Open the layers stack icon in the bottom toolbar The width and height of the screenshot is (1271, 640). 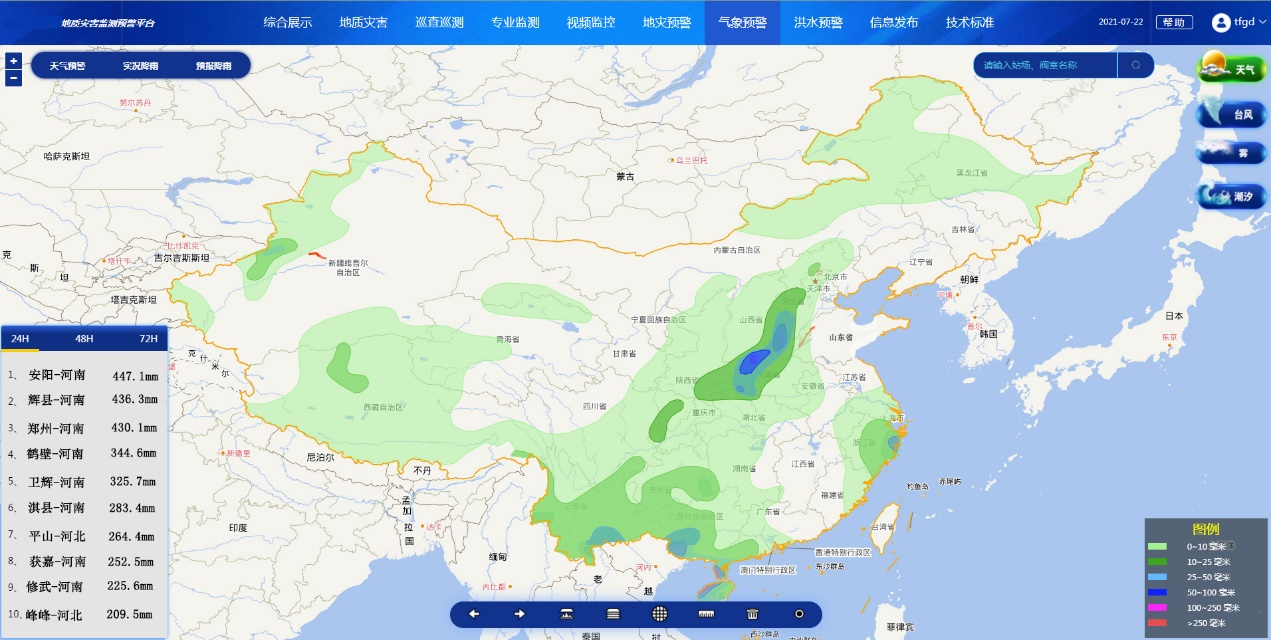click(614, 614)
